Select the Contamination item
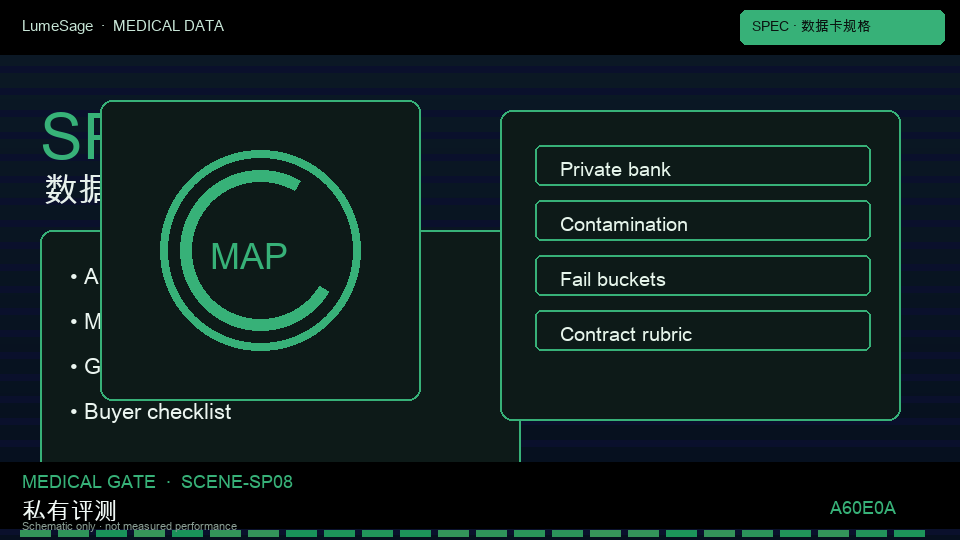The height and width of the screenshot is (540, 960). pyautogui.click(x=703, y=220)
